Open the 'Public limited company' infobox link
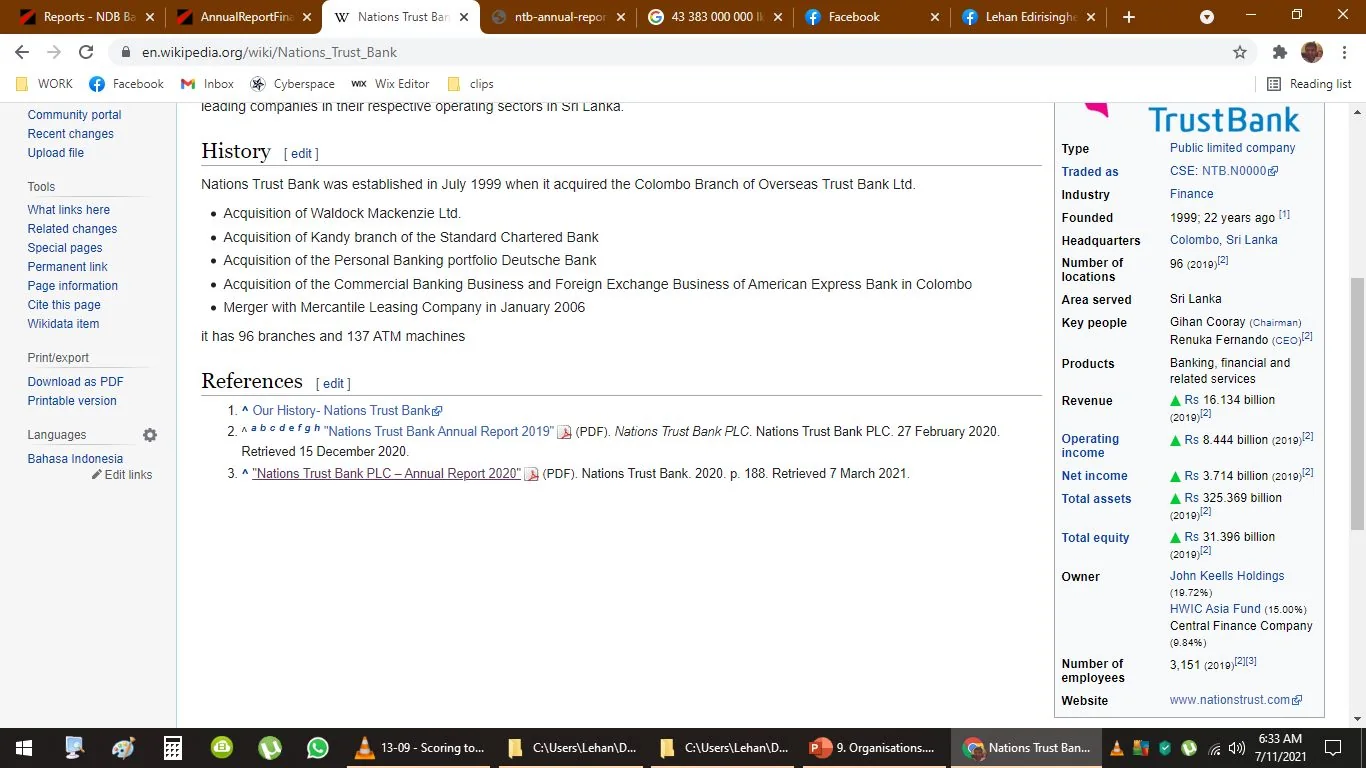The width and height of the screenshot is (1366, 768). pos(1232,148)
